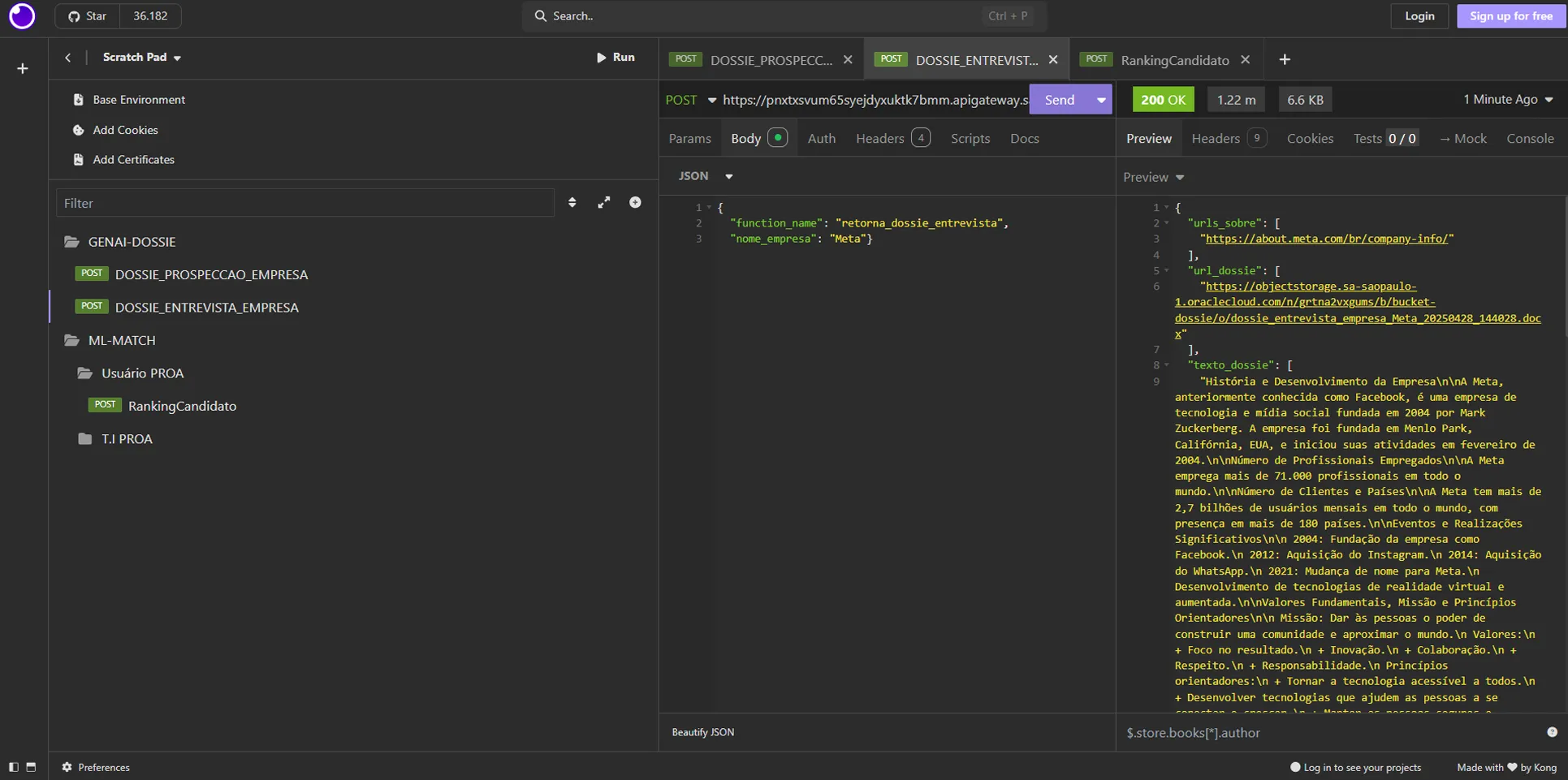The image size is (1568, 780).
Task: Click the sort order icon beside Filter
Action: tap(572, 203)
